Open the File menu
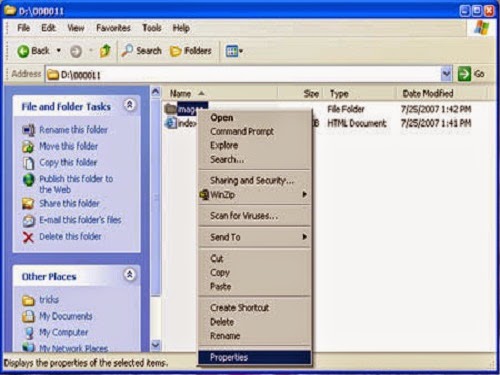This screenshot has width=500, height=375. (x=23, y=28)
